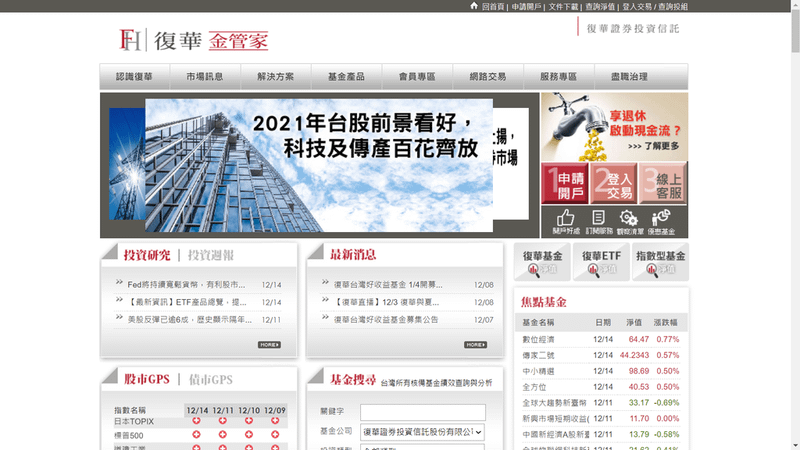The image size is (800, 450).
Task: Open the 服務專區 menu
Action: (559, 77)
